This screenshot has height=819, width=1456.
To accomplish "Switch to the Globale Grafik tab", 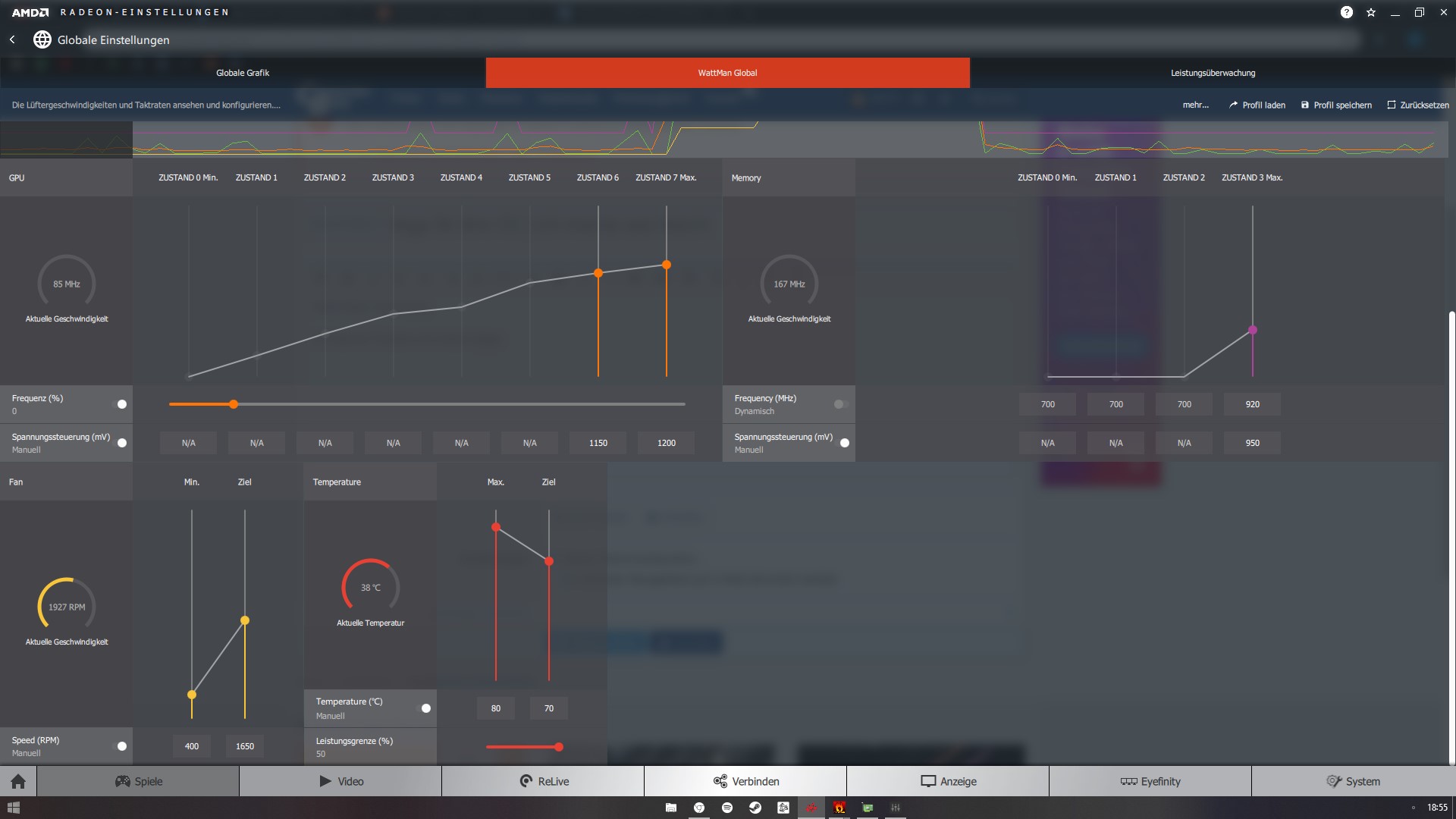I will pos(241,72).
